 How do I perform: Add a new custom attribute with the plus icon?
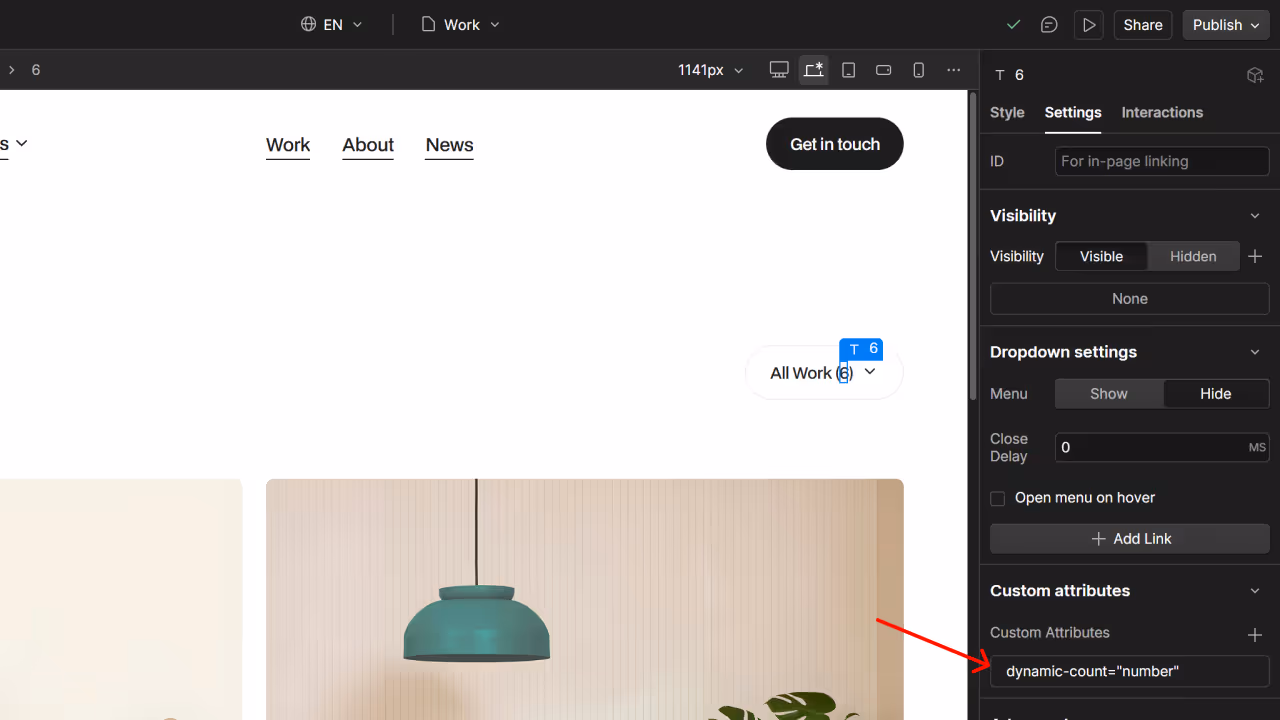point(1255,634)
